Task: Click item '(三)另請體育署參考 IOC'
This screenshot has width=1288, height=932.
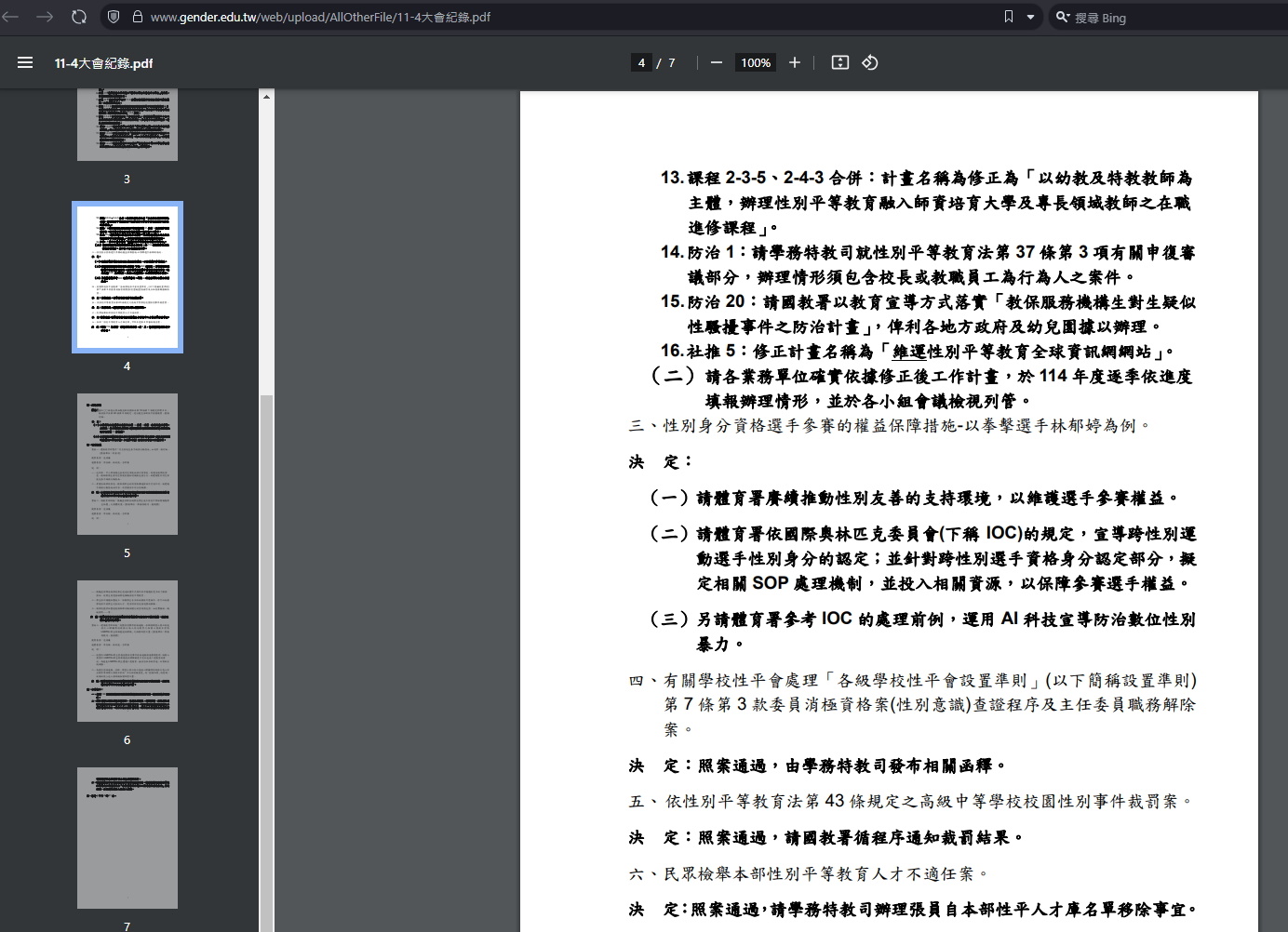Action: [x=922, y=619]
